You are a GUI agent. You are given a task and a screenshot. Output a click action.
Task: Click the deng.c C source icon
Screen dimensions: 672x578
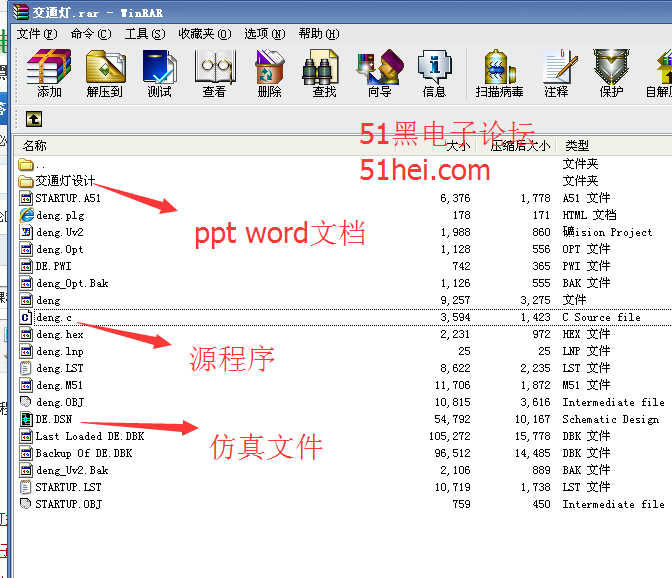26,317
